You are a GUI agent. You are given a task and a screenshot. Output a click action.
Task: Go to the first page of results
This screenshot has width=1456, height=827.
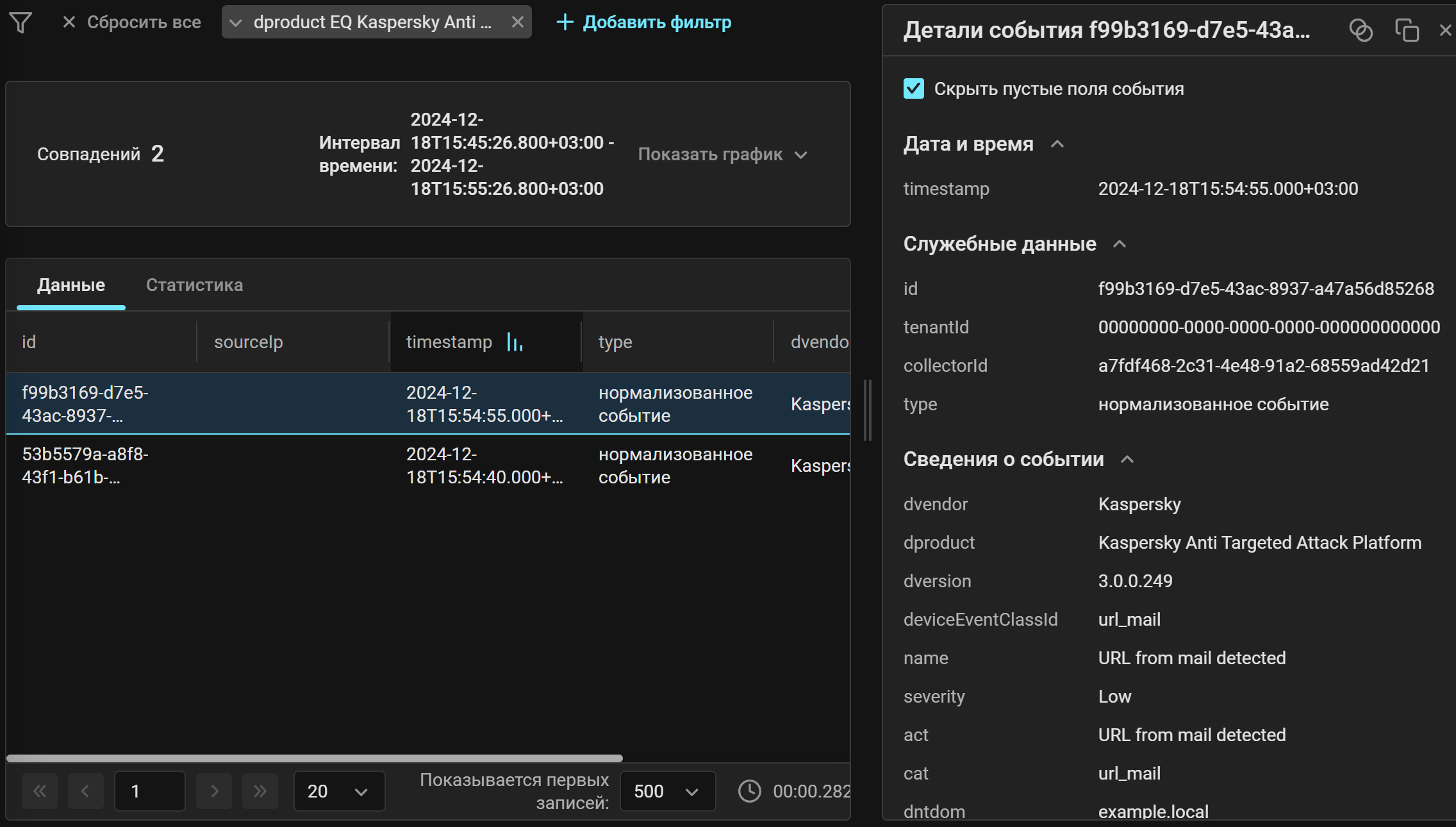[40, 791]
